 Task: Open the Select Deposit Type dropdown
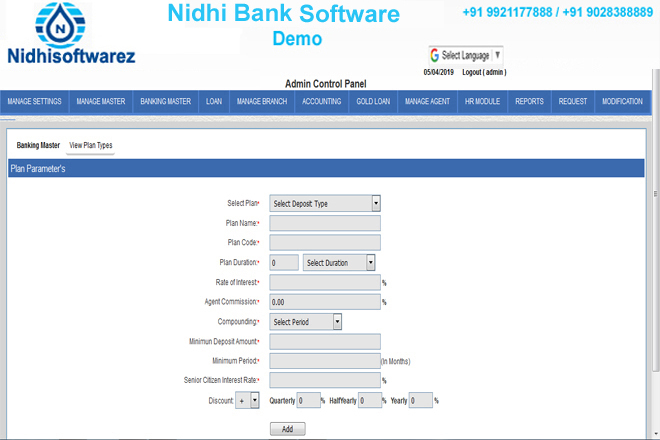(325, 203)
